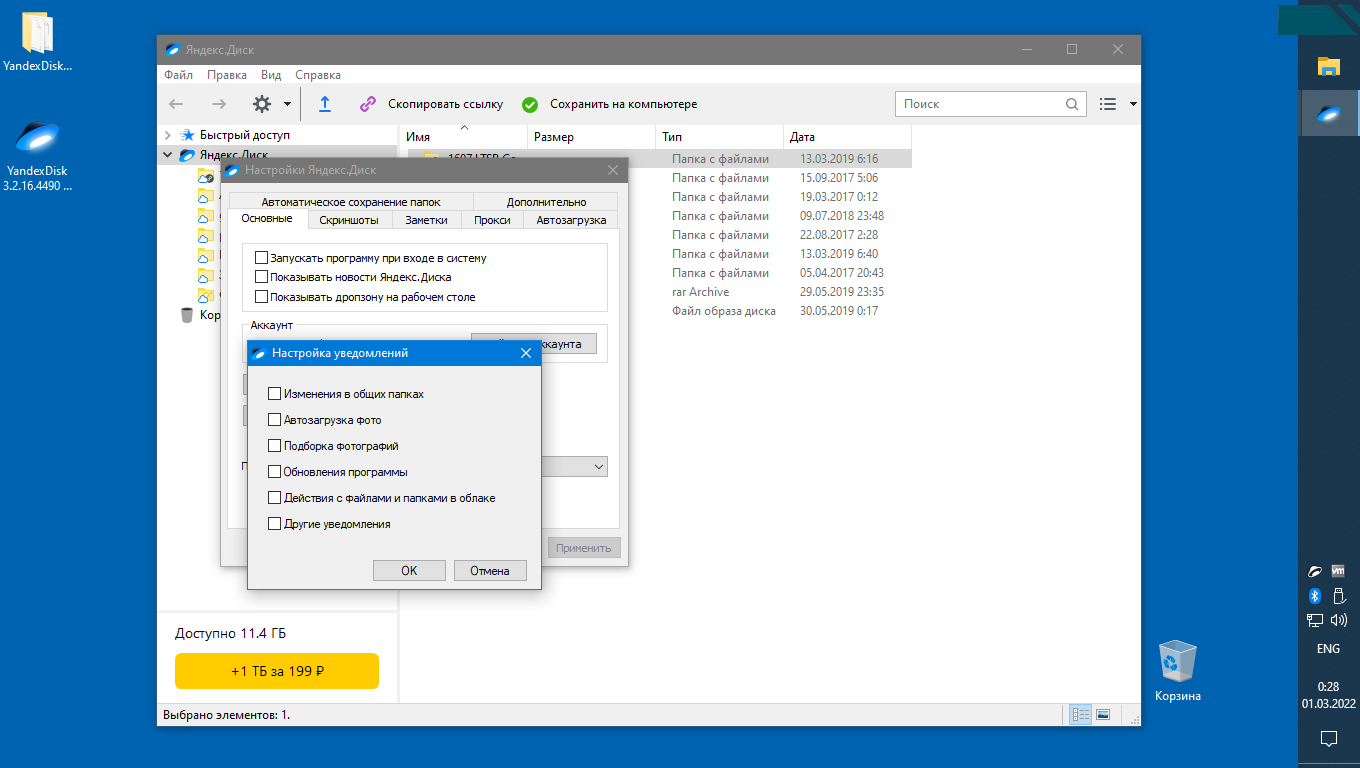Open the Правка menu
Screen dimensions: 1360x768
tap(227, 75)
